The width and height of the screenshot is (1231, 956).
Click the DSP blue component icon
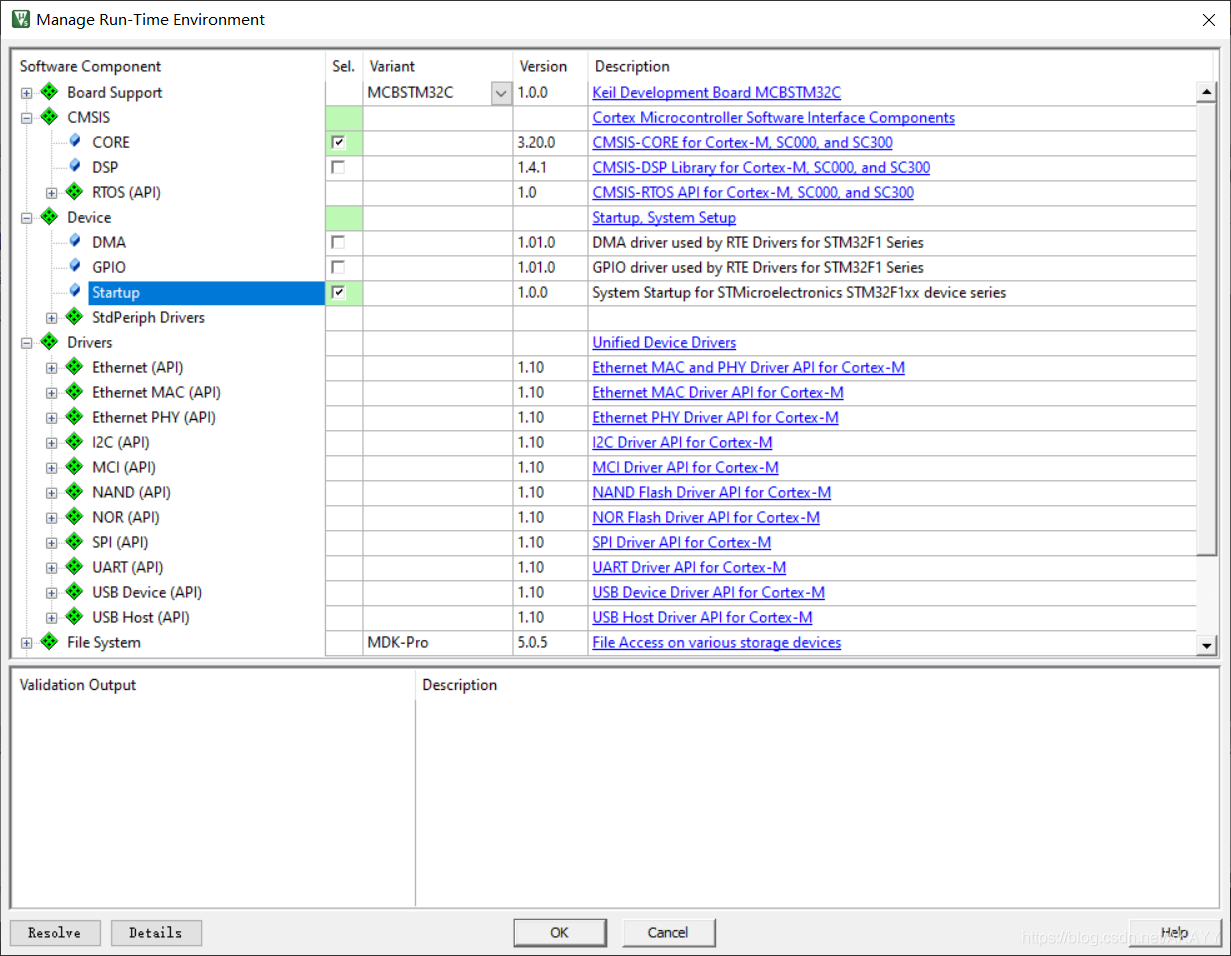75,166
